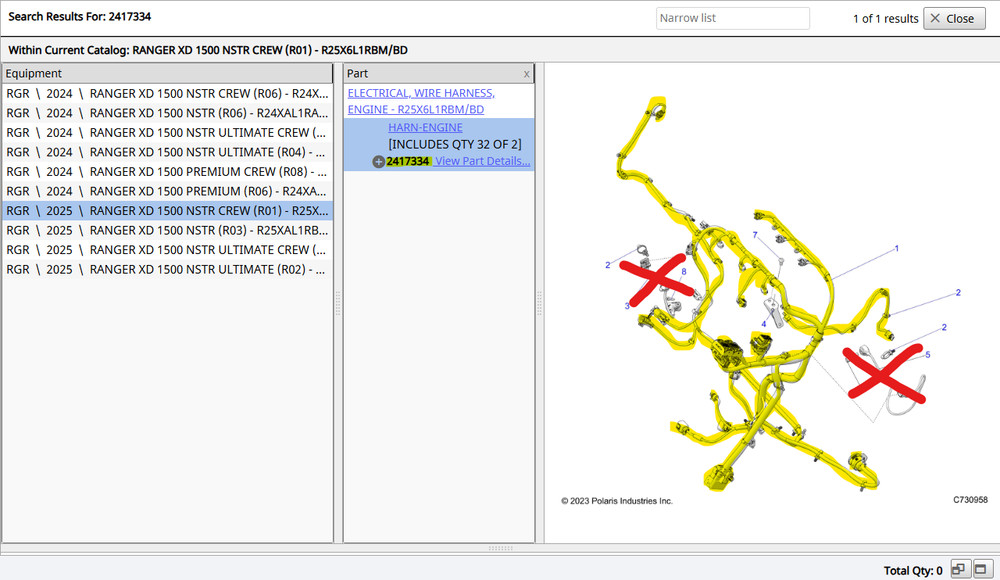Click the cascade windows icon at bottom right
Image resolution: width=1000 pixels, height=580 pixels.
click(959, 569)
